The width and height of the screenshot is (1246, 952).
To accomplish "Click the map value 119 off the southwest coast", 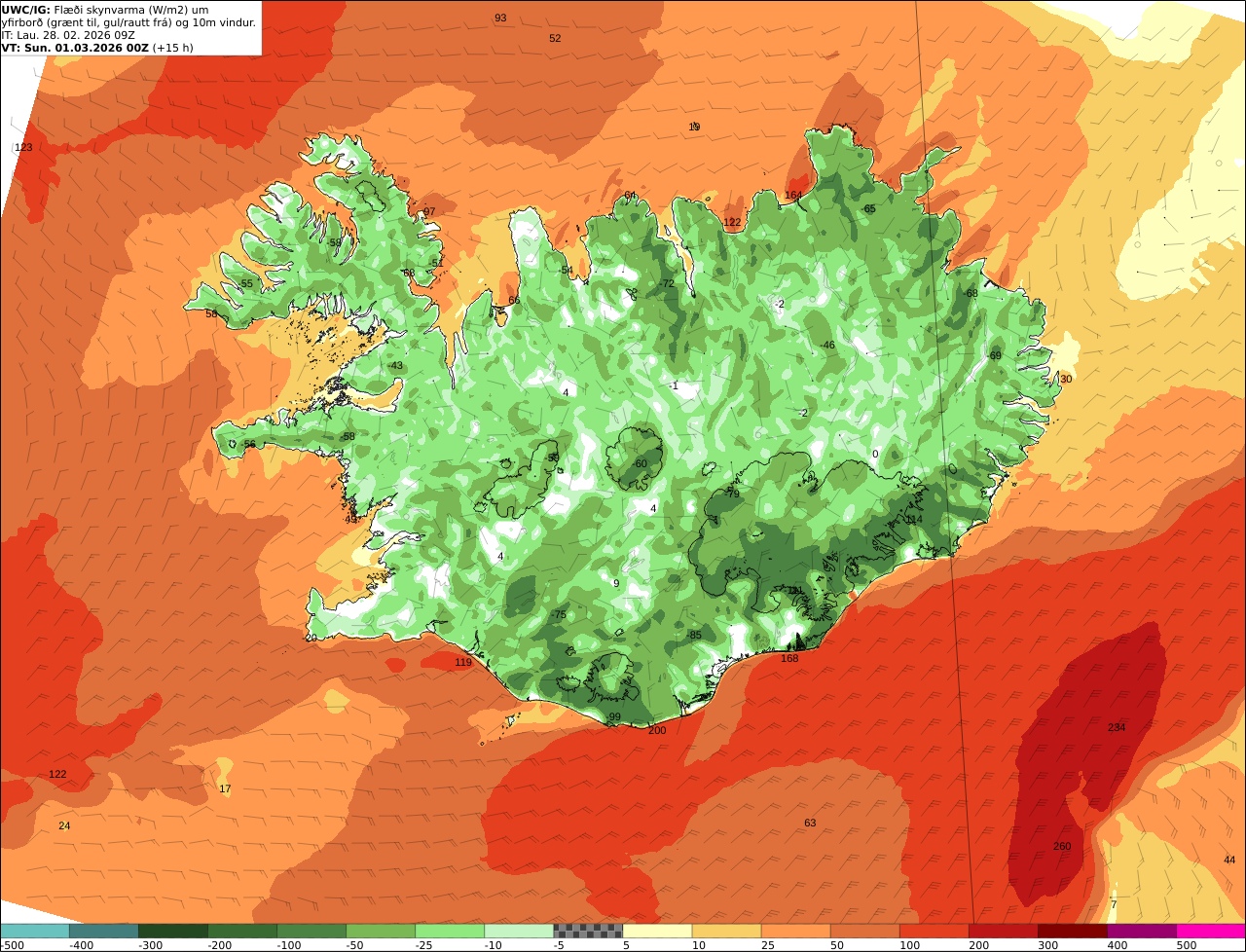I will coord(463,662).
